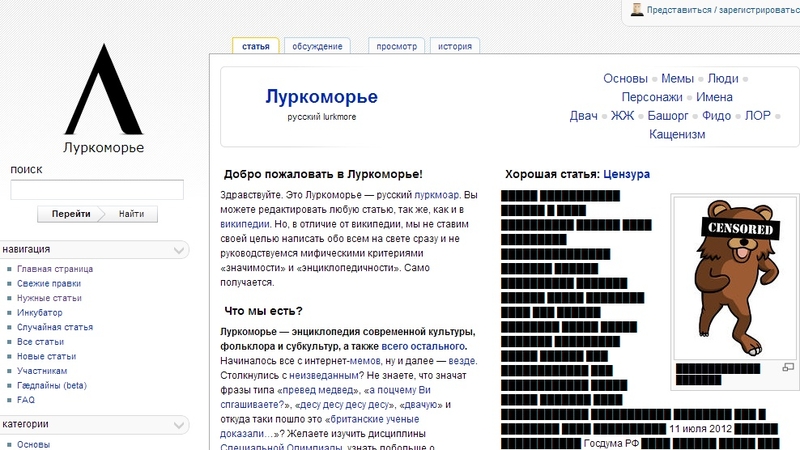
Task: Follow the википедии link
Action: coord(244,224)
